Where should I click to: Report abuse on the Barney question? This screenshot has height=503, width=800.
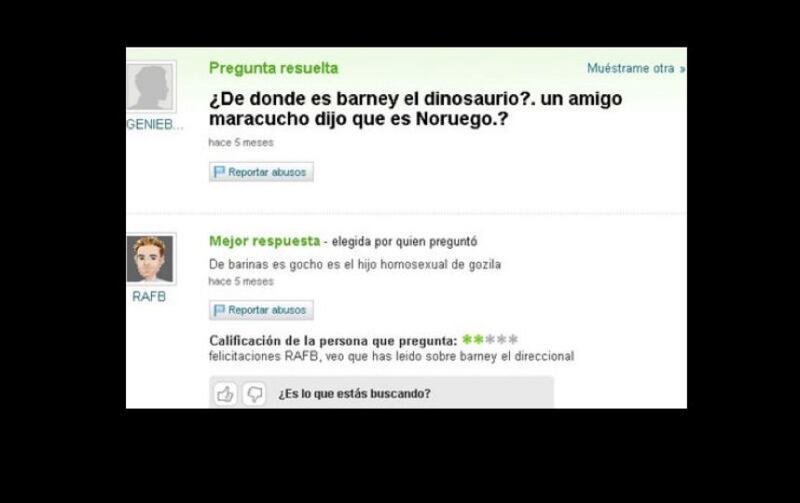261,172
